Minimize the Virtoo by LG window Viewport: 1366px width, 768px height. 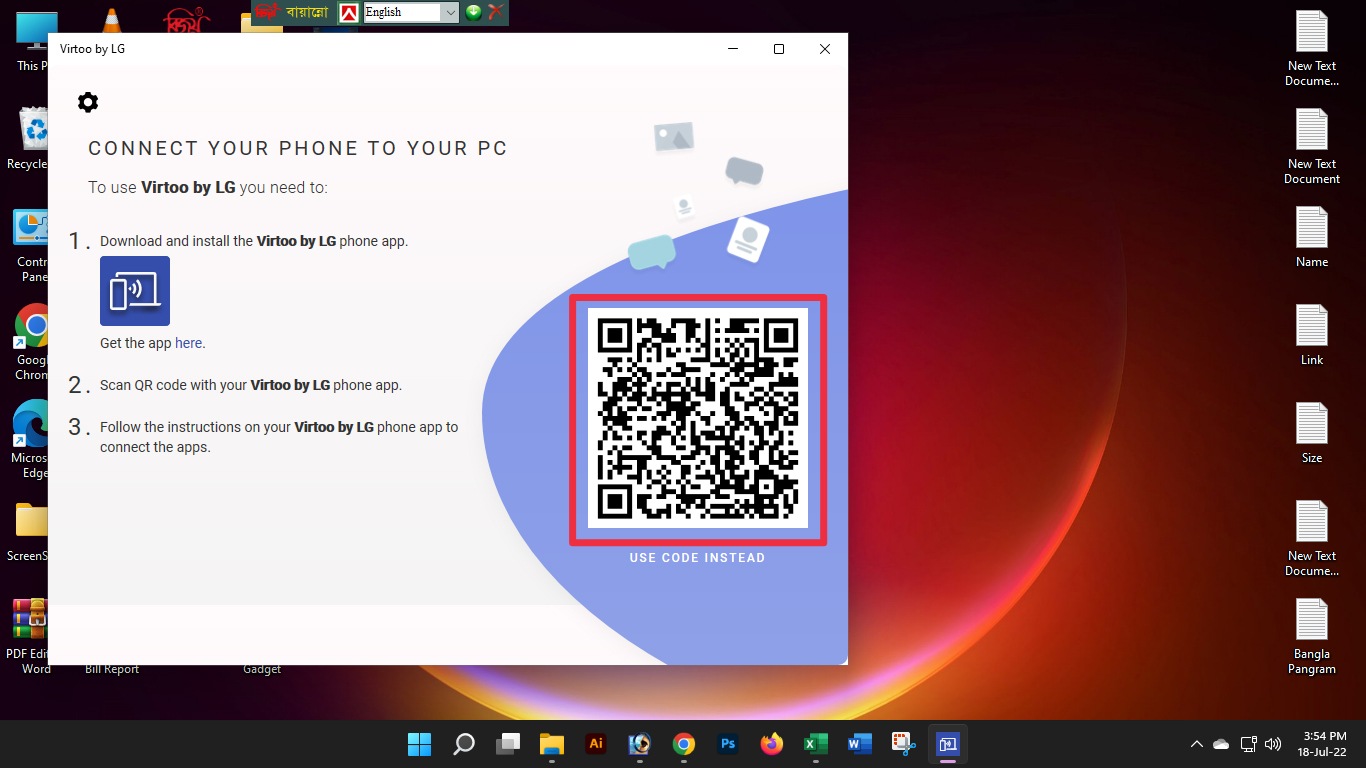click(733, 49)
